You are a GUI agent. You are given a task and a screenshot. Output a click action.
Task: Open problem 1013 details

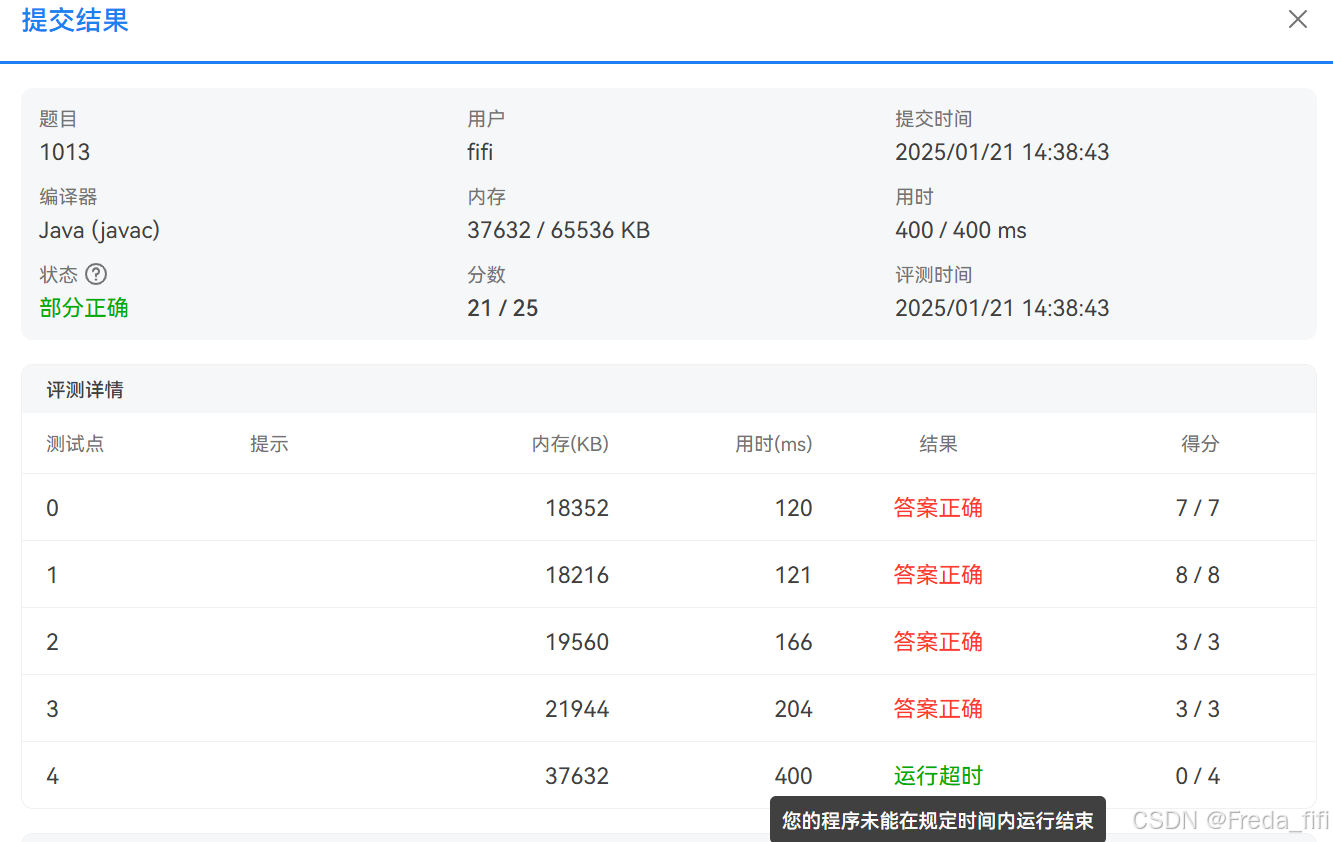(64, 152)
